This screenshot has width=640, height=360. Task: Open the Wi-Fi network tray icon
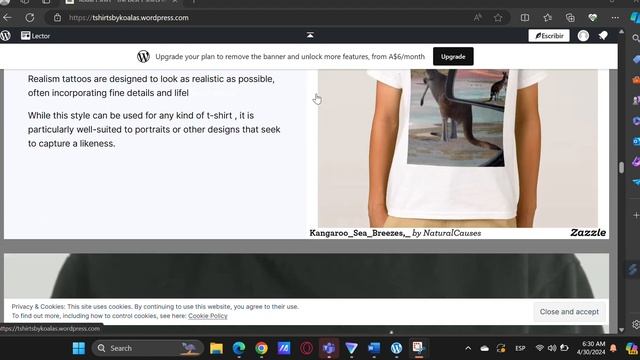click(540, 348)
